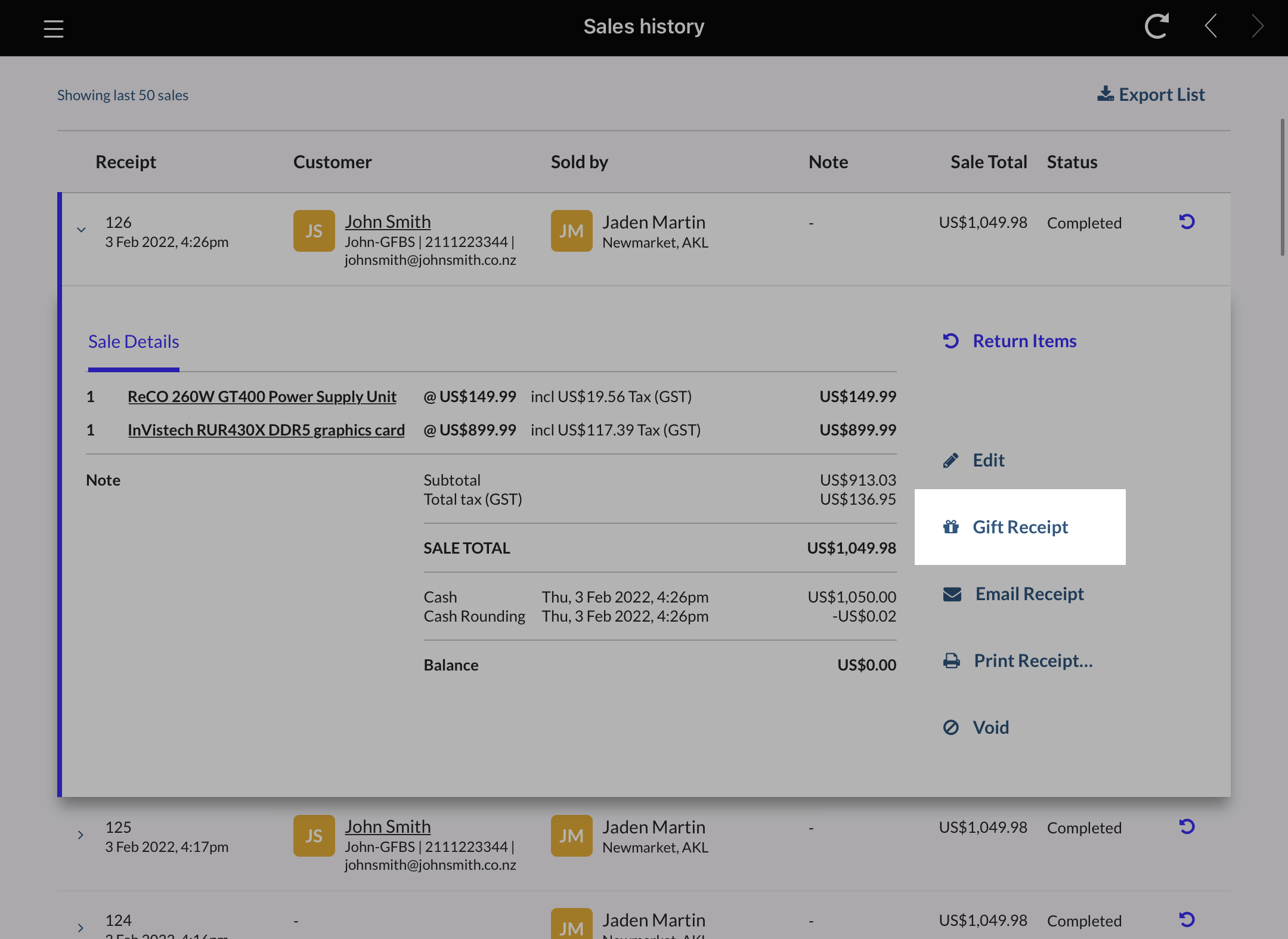Switch to the Sale Details tab
Viewport: 1288px width, 939px height.
point(133,341)
